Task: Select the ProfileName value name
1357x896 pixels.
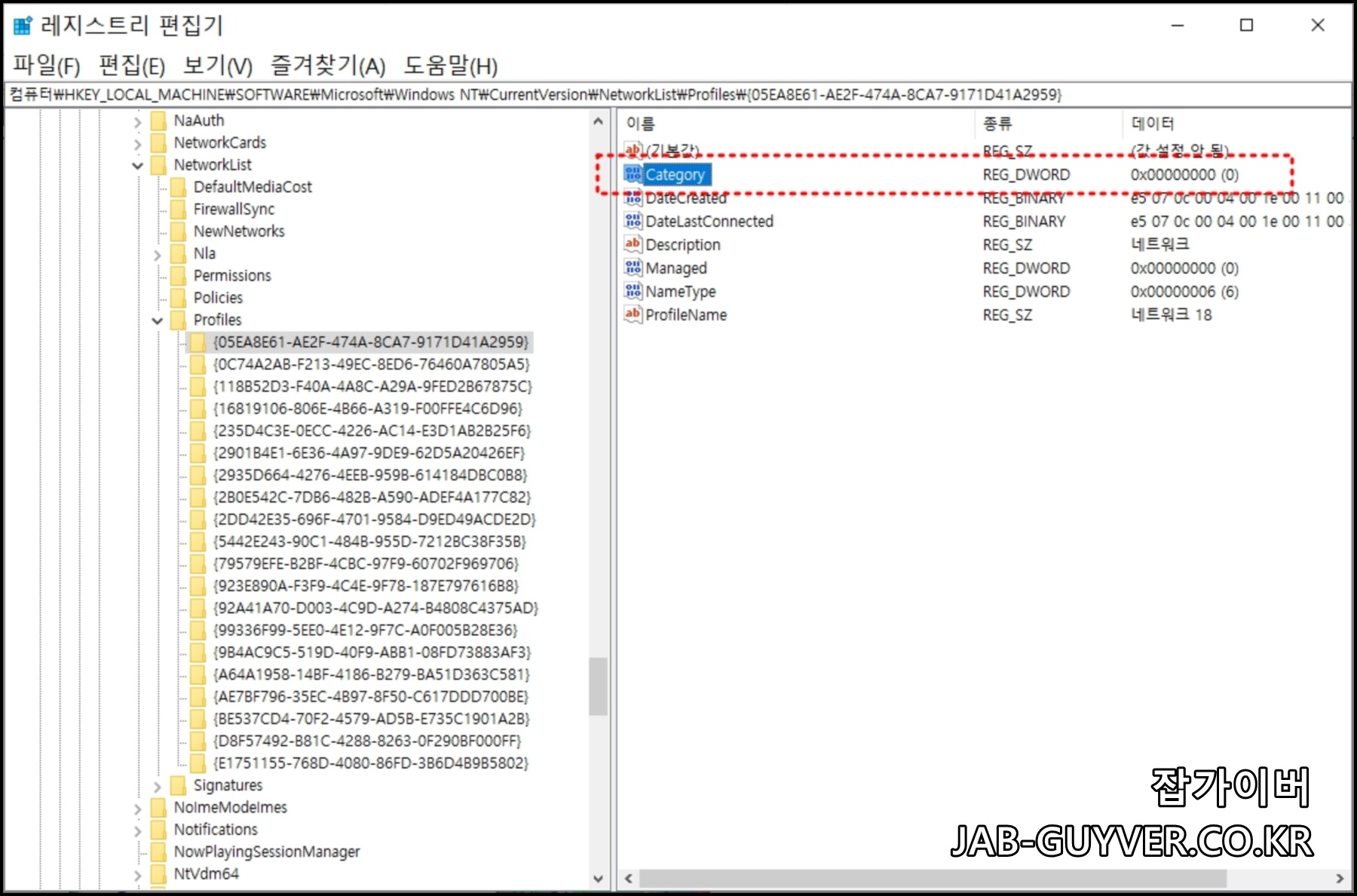Action: coord(686,315)
